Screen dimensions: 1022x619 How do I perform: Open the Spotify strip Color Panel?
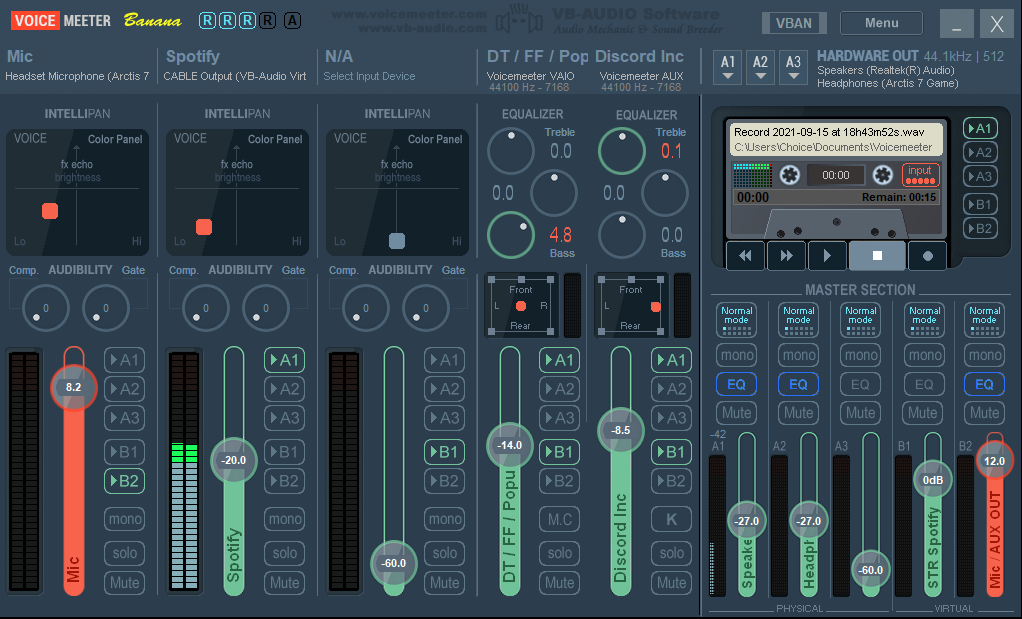click(x=275, y=139)
